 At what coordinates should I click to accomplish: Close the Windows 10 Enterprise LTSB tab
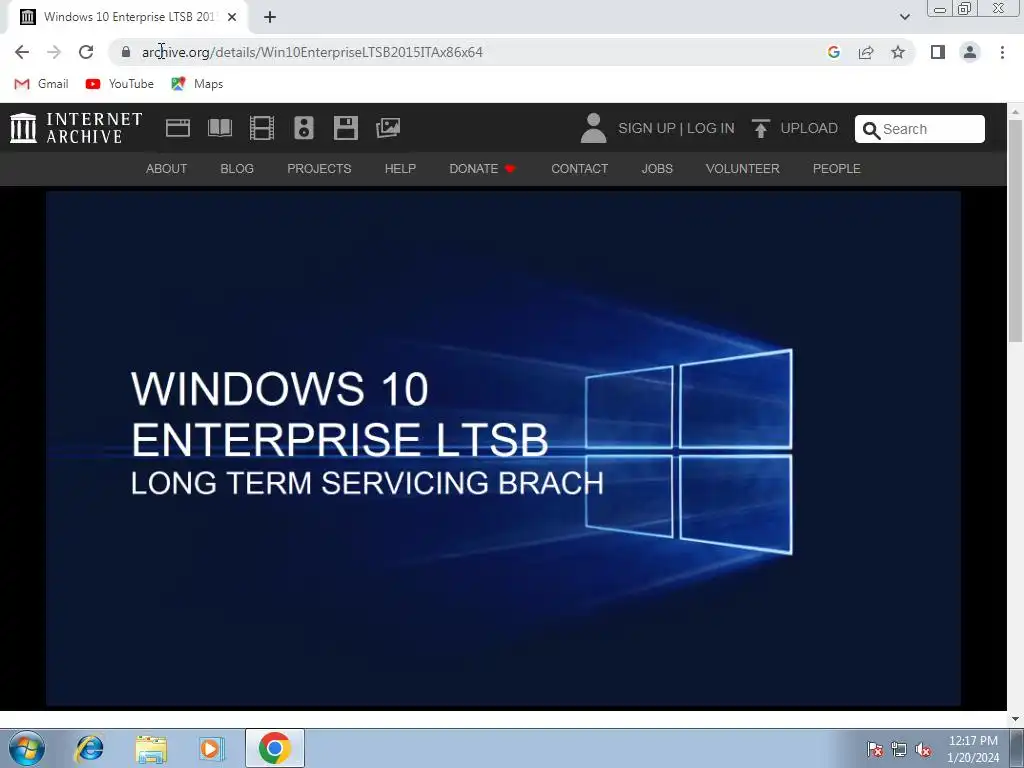coord(232,17)
